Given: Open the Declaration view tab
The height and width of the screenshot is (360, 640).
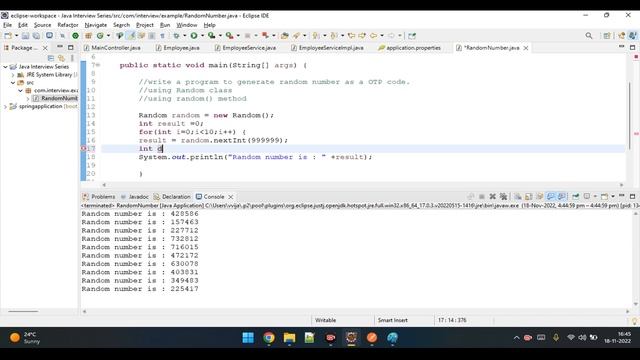Looking at the screenshot, I should tap(172, 197).
